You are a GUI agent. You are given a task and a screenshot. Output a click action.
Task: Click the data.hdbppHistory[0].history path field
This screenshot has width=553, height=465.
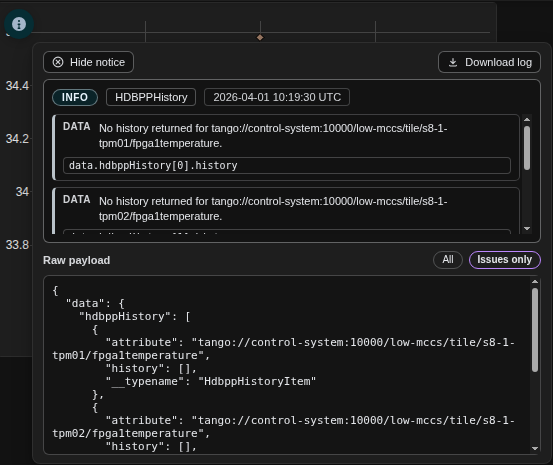287,165
